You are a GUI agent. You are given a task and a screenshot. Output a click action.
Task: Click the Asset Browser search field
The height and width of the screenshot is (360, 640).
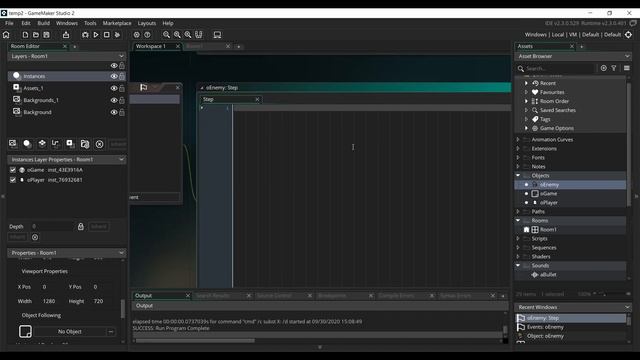(558, 68)
